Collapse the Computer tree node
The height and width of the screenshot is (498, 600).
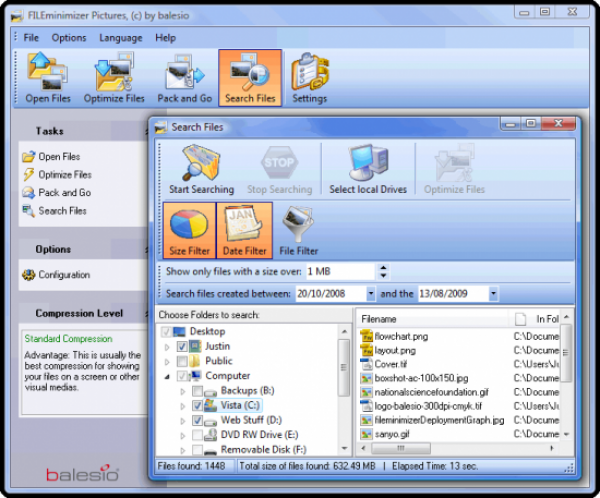(x=167, y=377)
